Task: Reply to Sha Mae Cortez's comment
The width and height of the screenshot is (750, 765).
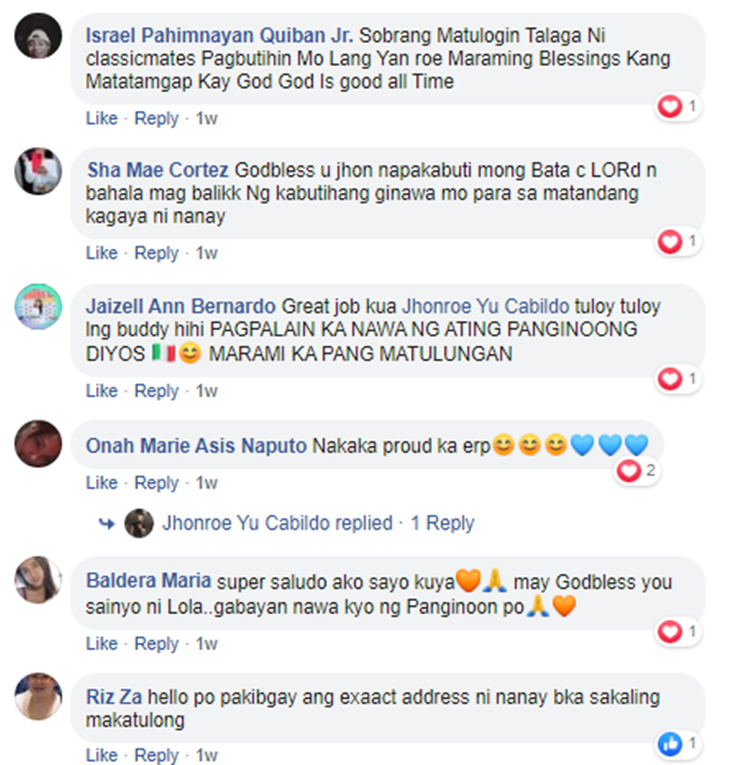Action: [157, 254]
